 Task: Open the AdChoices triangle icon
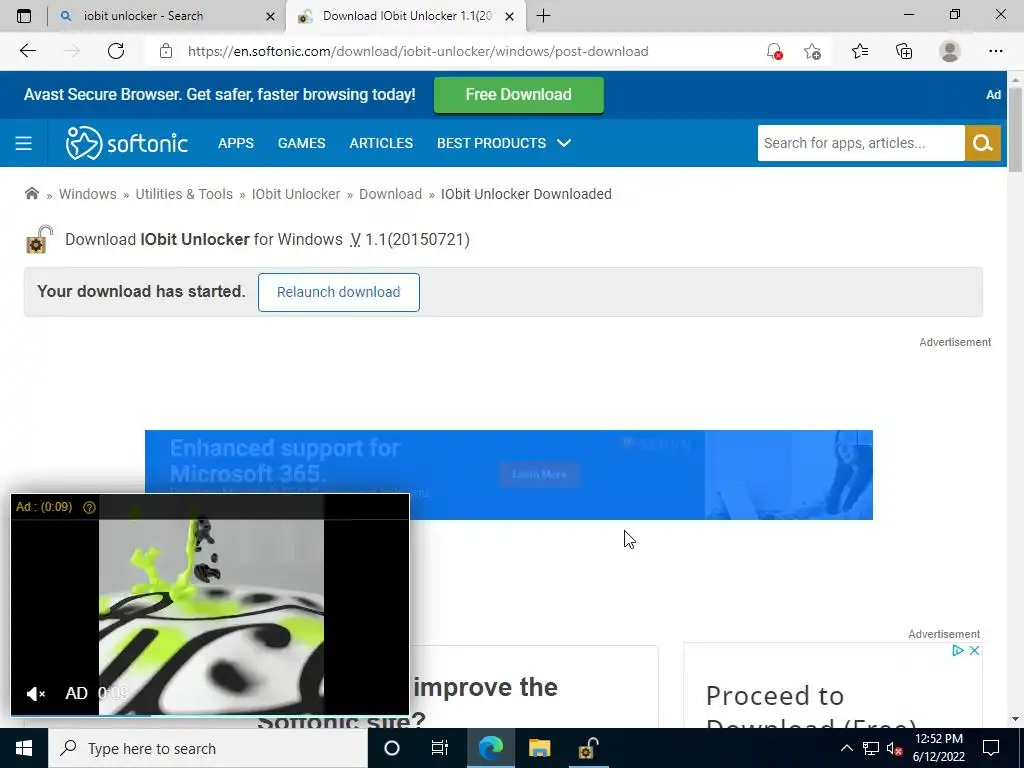(x=957, y=650)
